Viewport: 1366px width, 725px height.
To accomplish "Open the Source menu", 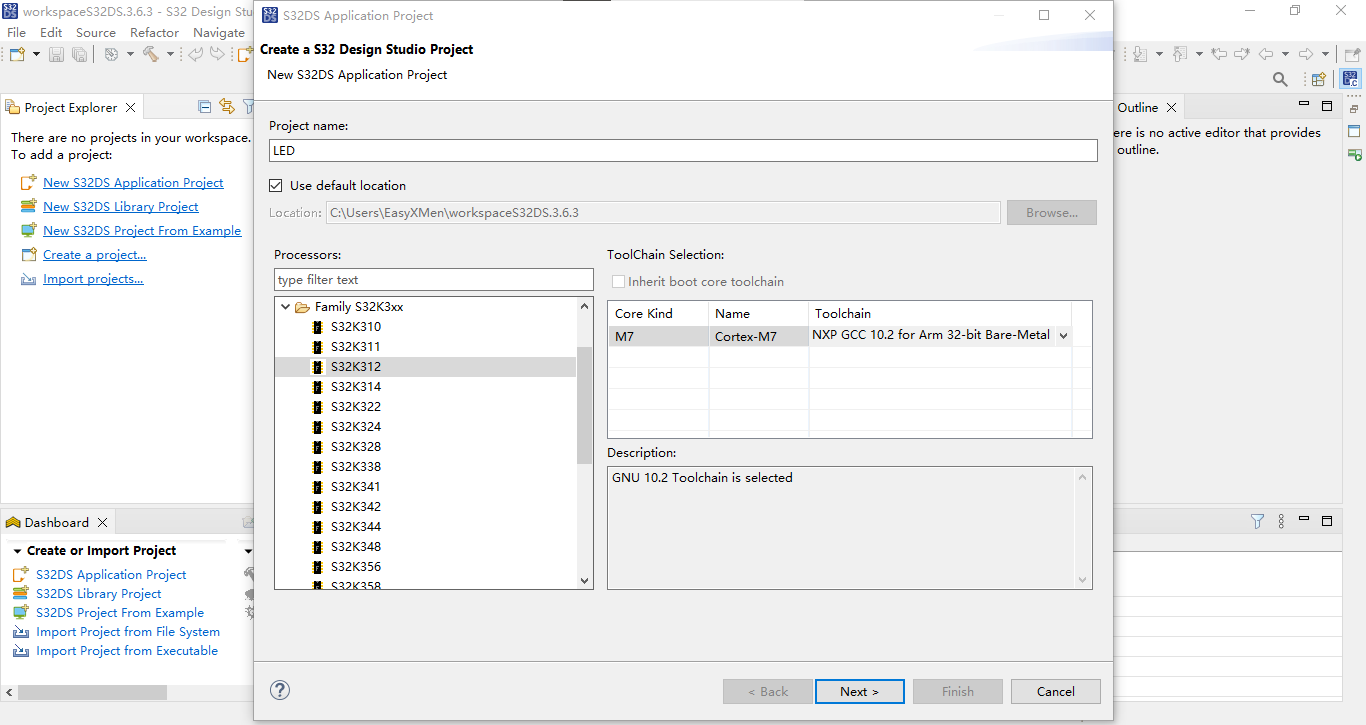I will [x=96, y=32].
